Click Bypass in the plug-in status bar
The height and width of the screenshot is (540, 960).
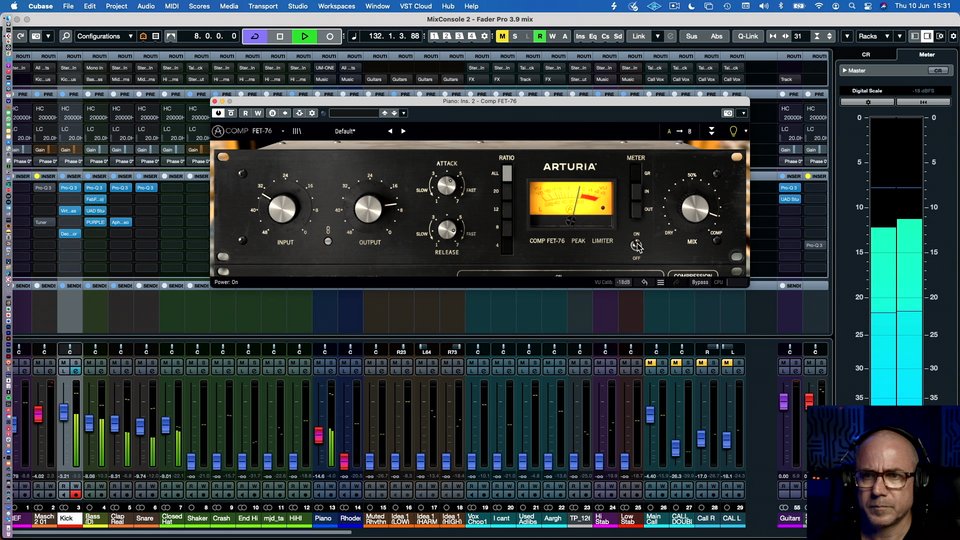pyautogui.click(x=700, y=282)
